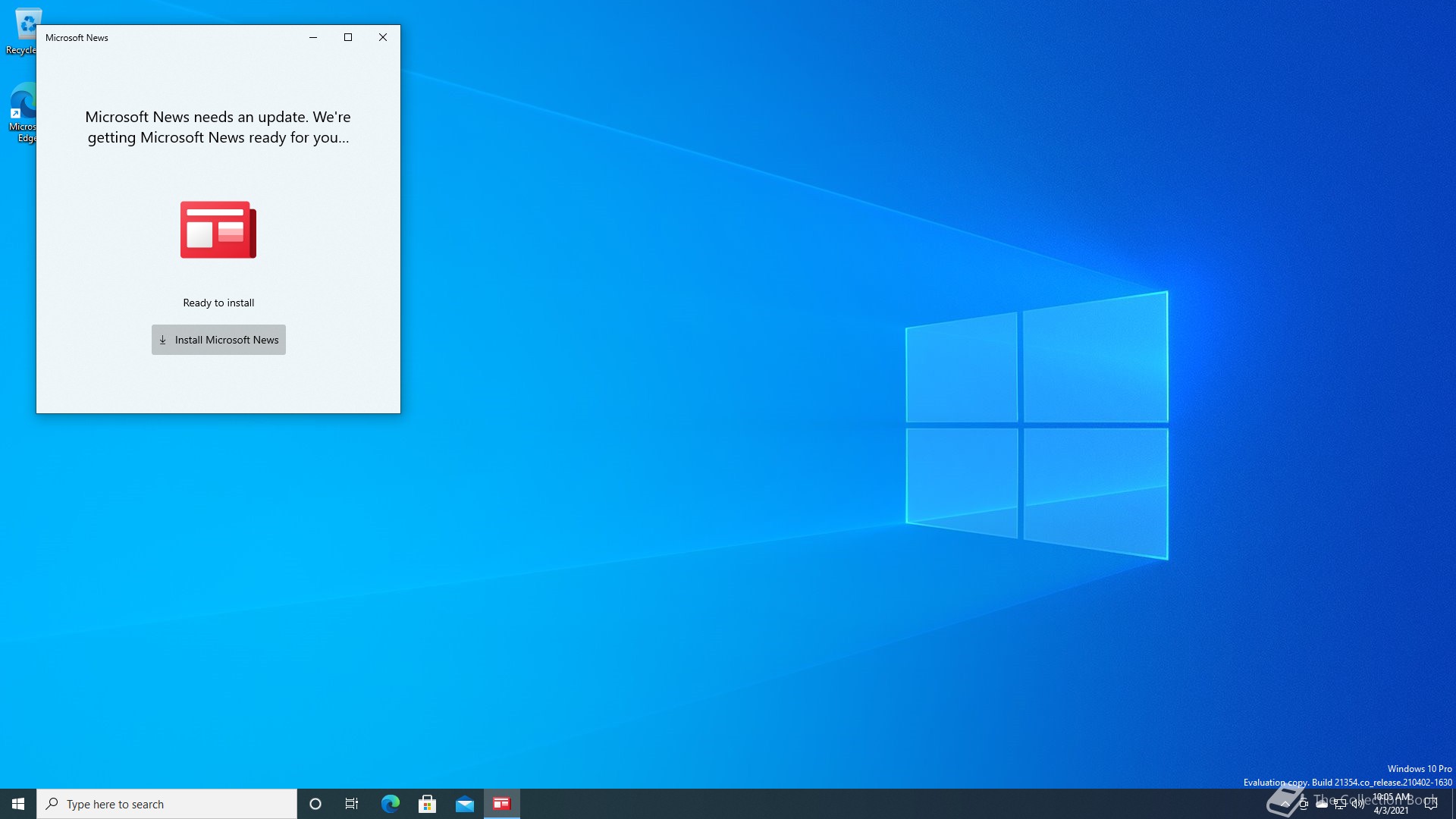1456x819 pixels.
Task: Click the Install Microsoft News button
Action: click(218, 340)
